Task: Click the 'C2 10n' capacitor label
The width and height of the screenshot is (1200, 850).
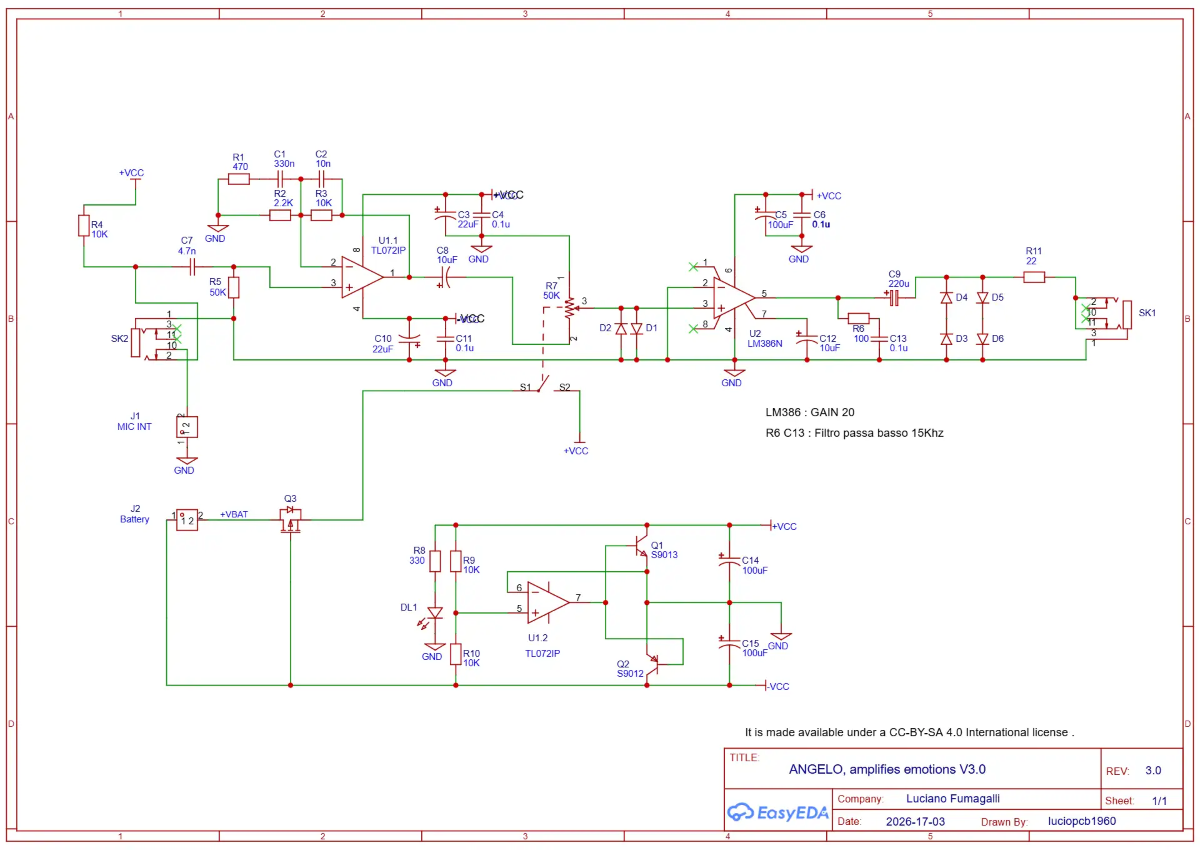Action: coord(322,158)
